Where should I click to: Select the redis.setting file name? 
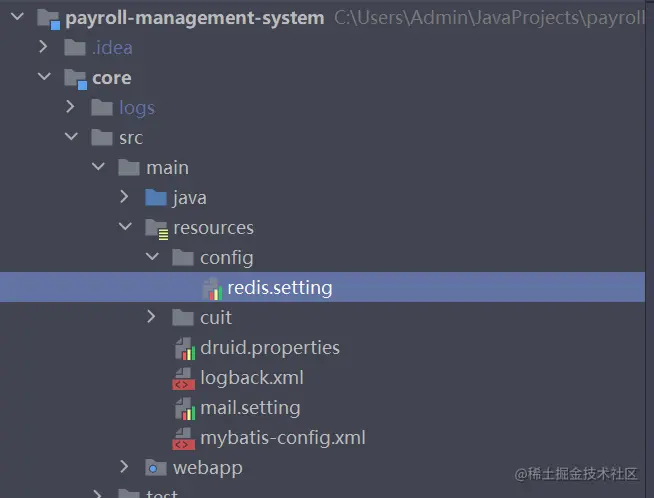click(280, 288)
